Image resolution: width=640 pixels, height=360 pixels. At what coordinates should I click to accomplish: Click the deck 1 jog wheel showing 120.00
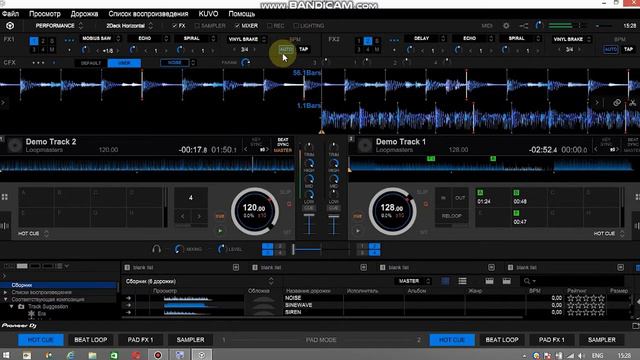255,211
